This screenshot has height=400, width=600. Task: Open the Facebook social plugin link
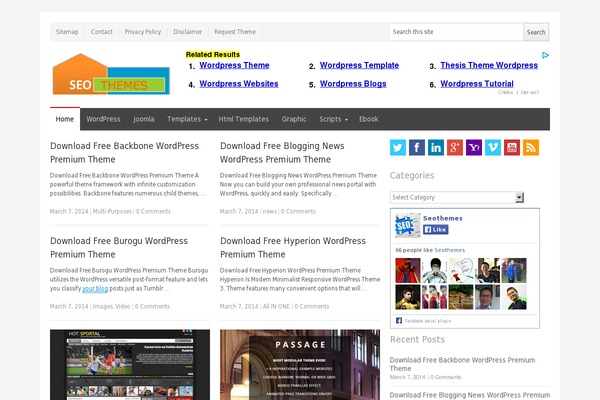428,321
